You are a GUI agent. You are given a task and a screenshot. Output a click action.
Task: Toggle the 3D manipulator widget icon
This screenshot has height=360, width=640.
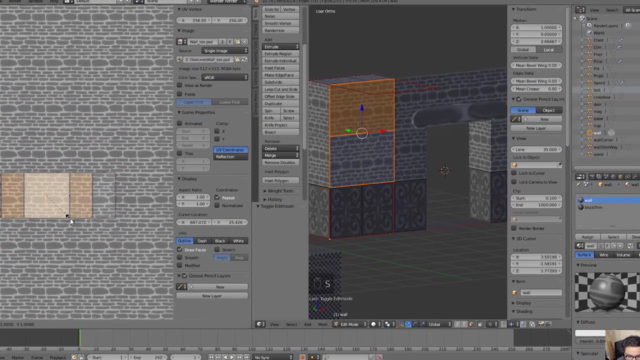click(x=401, y=324)
